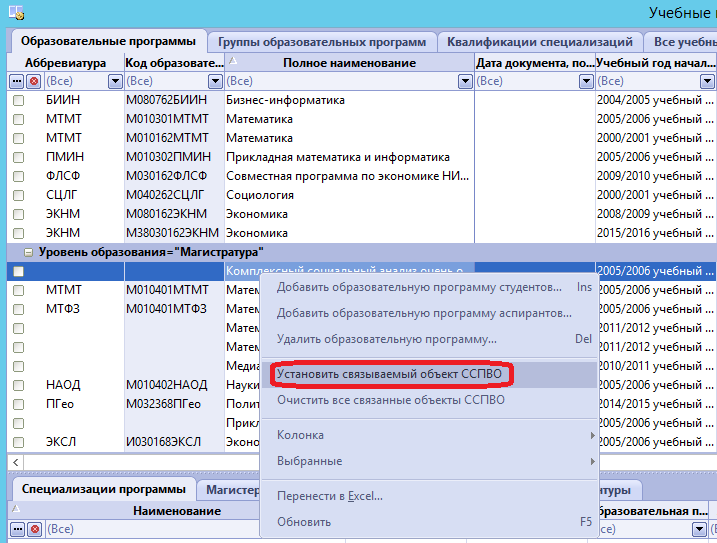Open Полное наименование filter dropdown
This screenshot has height=543, width=717.
[x=465, y=81]
